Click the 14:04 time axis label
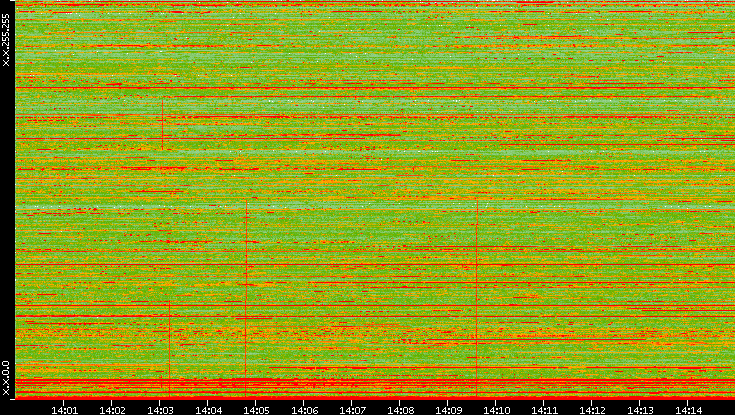The height and width of the screenshot is (415, 735). (x=209, y=410)
